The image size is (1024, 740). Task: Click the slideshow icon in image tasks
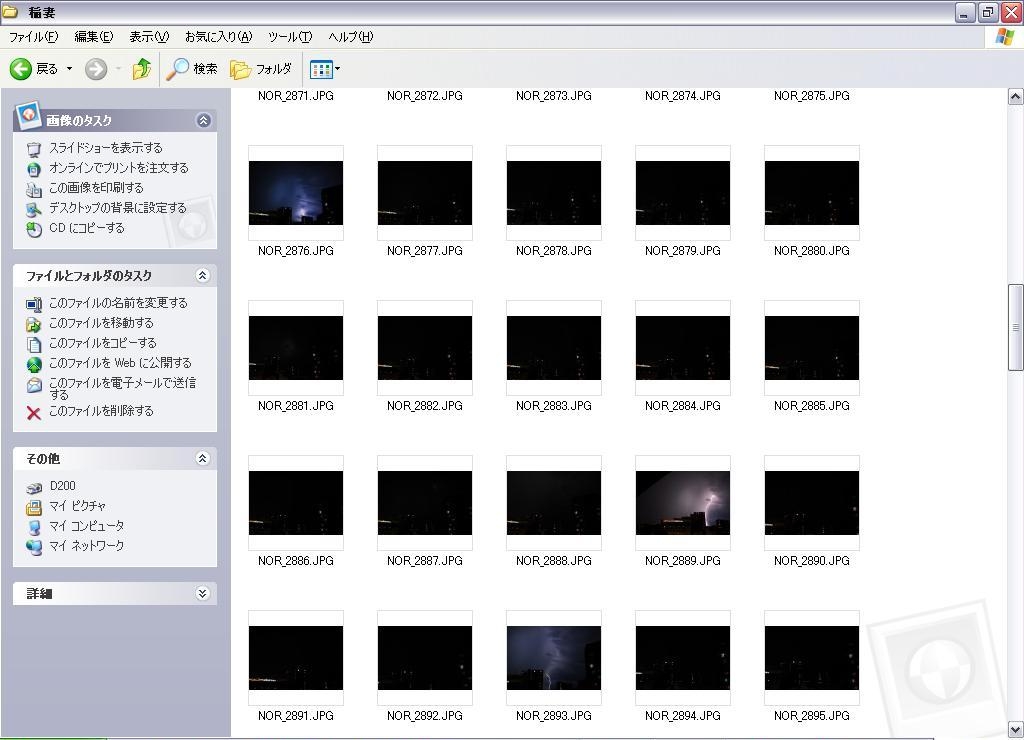tap(34, 149)
